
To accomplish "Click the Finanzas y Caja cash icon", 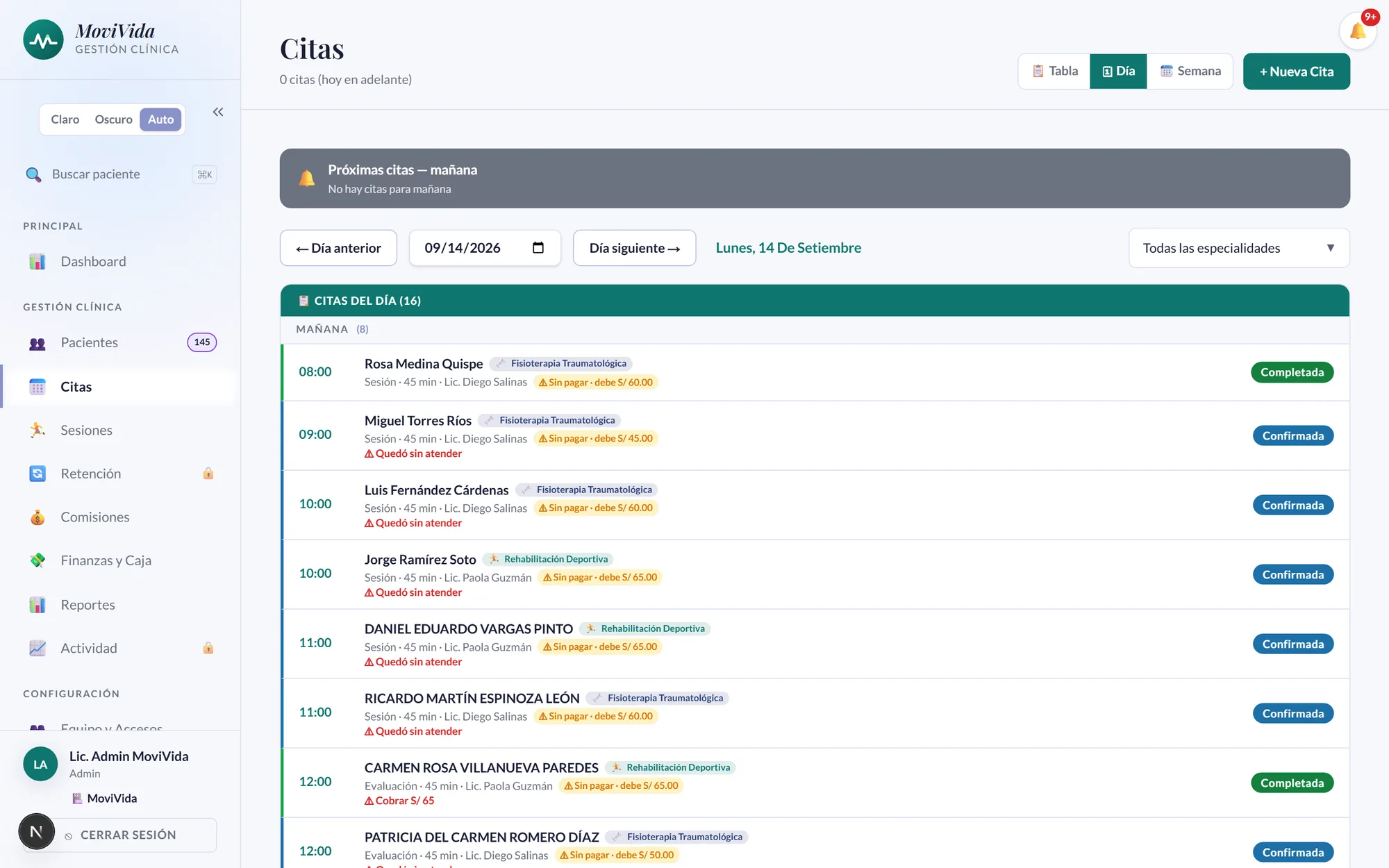I will point(38,560).
